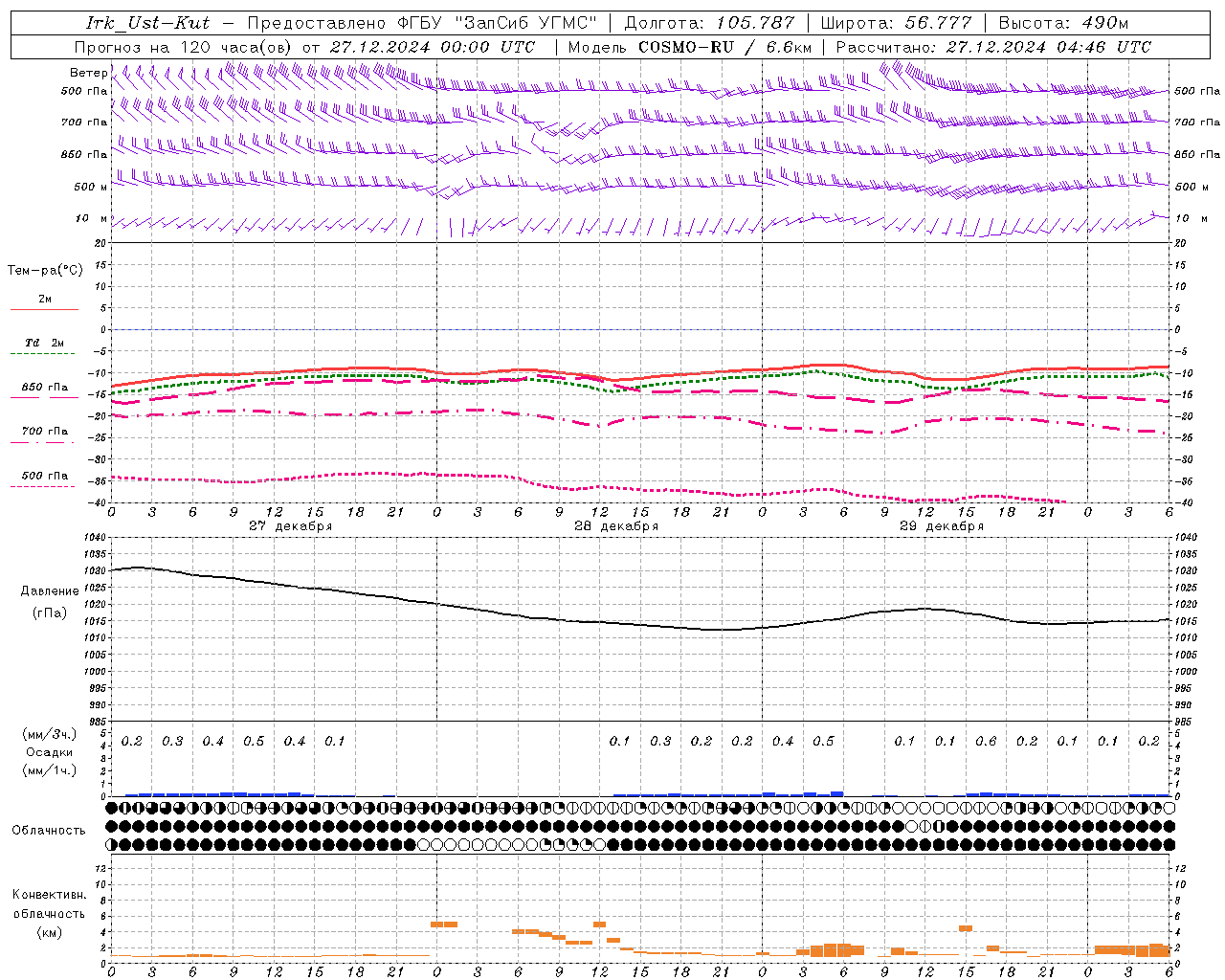Screen dimensions: 1225x980
Task: Select the latitude value Широта: 56.777
Action: tap(896, 23)
